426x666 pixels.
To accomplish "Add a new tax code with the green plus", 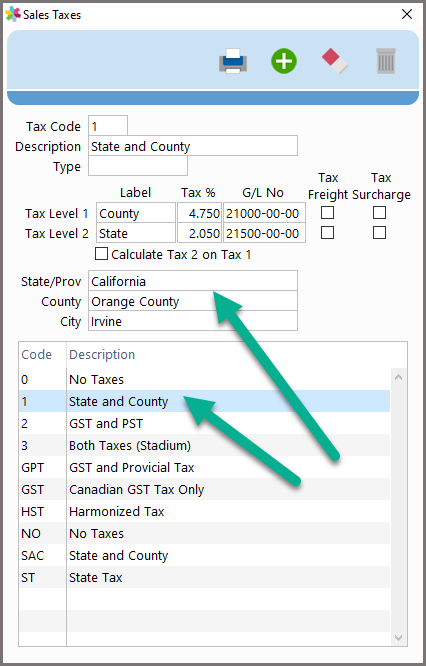I will click(284, 61).
